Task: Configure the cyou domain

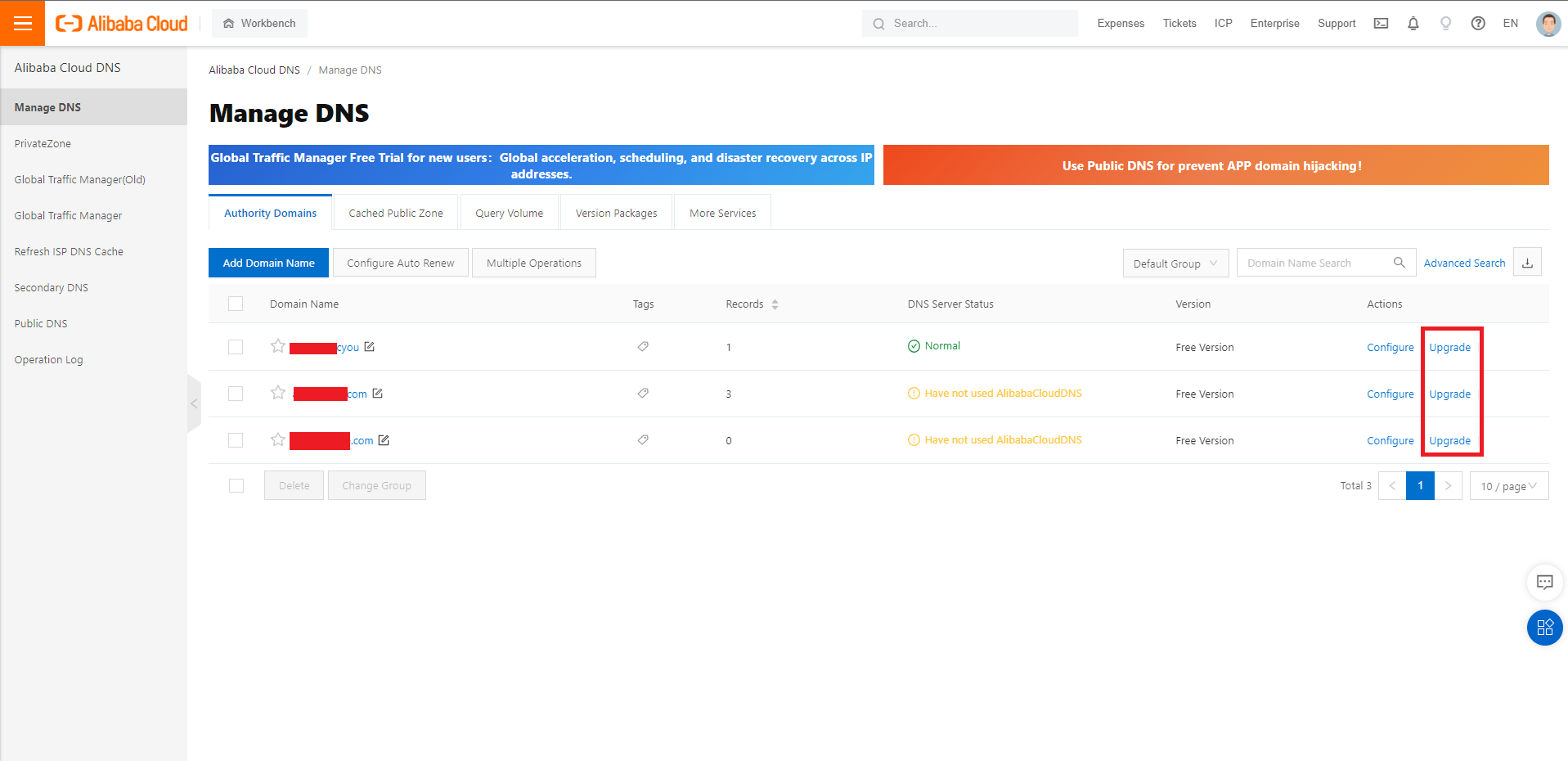Action: pos(1390,347)
